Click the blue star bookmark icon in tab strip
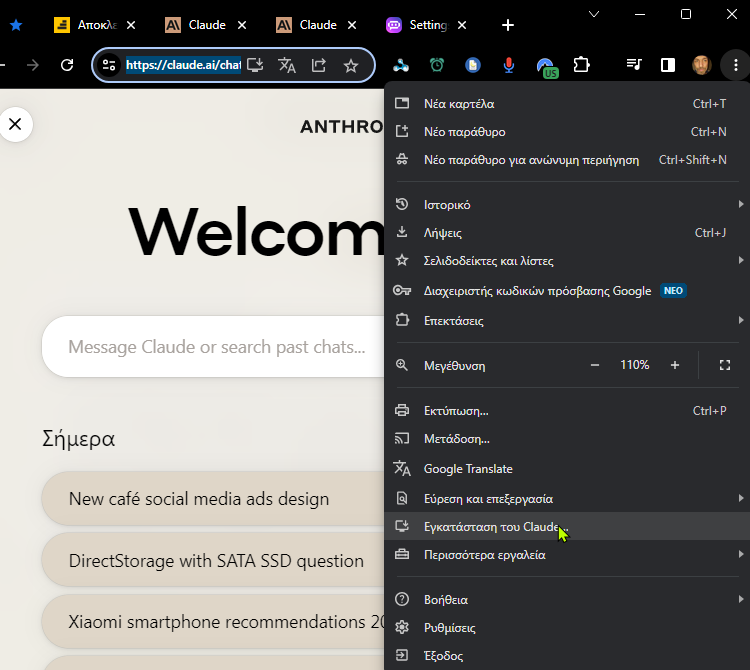The image size is (750, 670). [x=16, y=25]
